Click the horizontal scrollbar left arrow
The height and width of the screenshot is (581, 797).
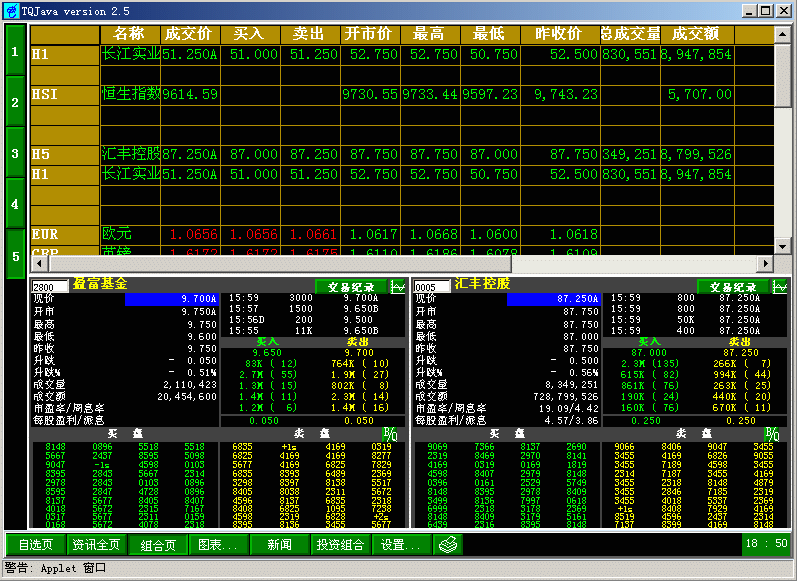40,263
